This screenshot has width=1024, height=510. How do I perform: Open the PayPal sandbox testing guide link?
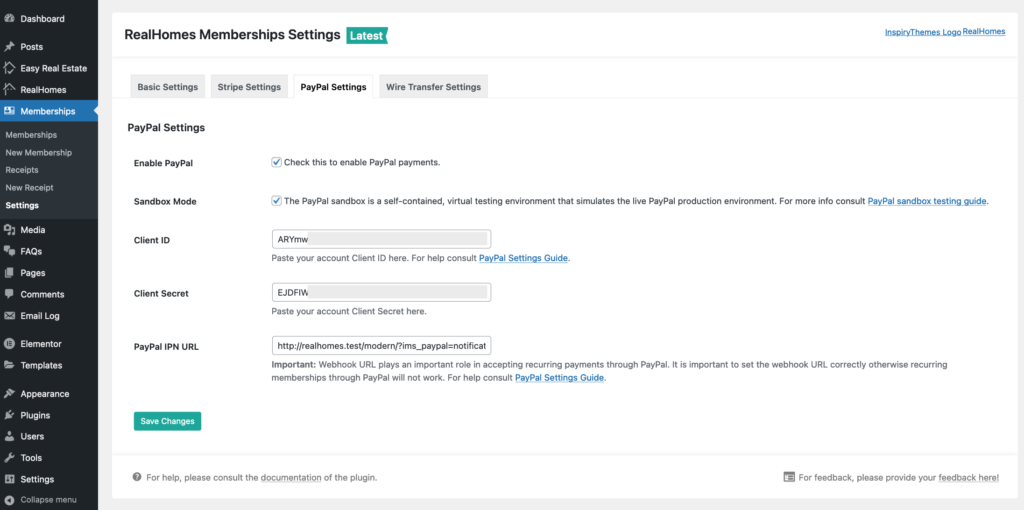[x=927, y=201]
